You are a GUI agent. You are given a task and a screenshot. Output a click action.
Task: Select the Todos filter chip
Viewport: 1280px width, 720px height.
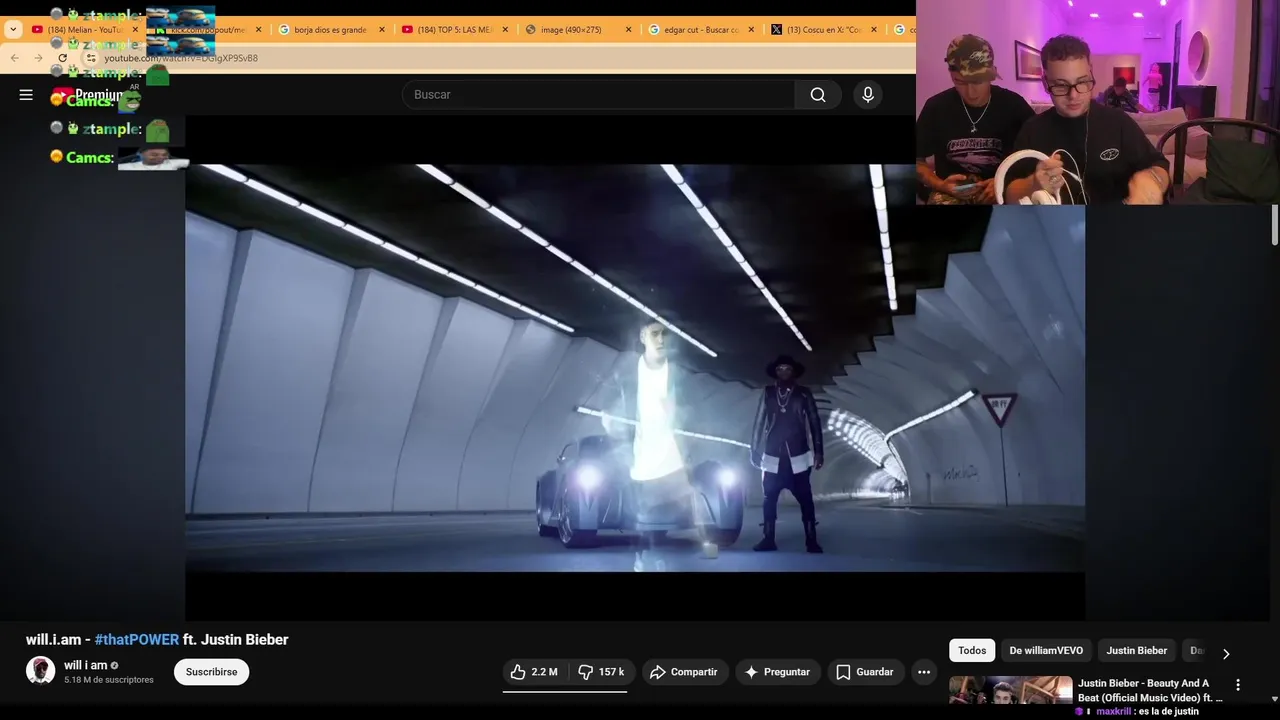[972, 651]
